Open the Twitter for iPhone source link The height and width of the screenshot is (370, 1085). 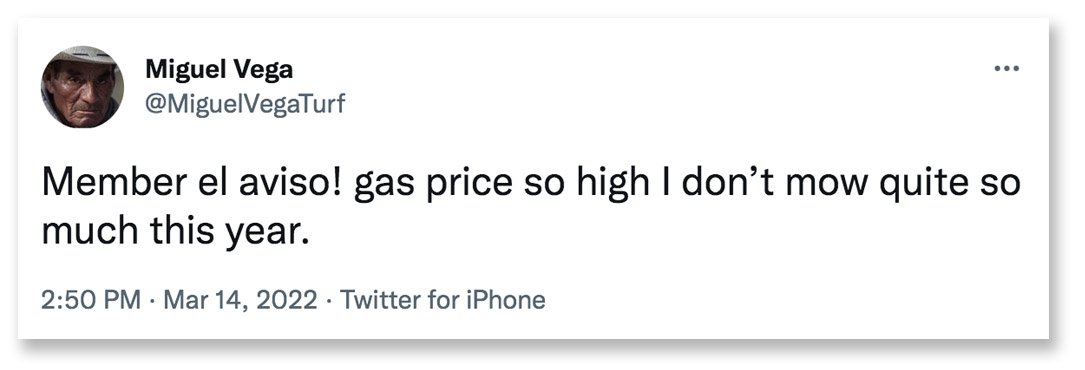(x=442, y=300)
